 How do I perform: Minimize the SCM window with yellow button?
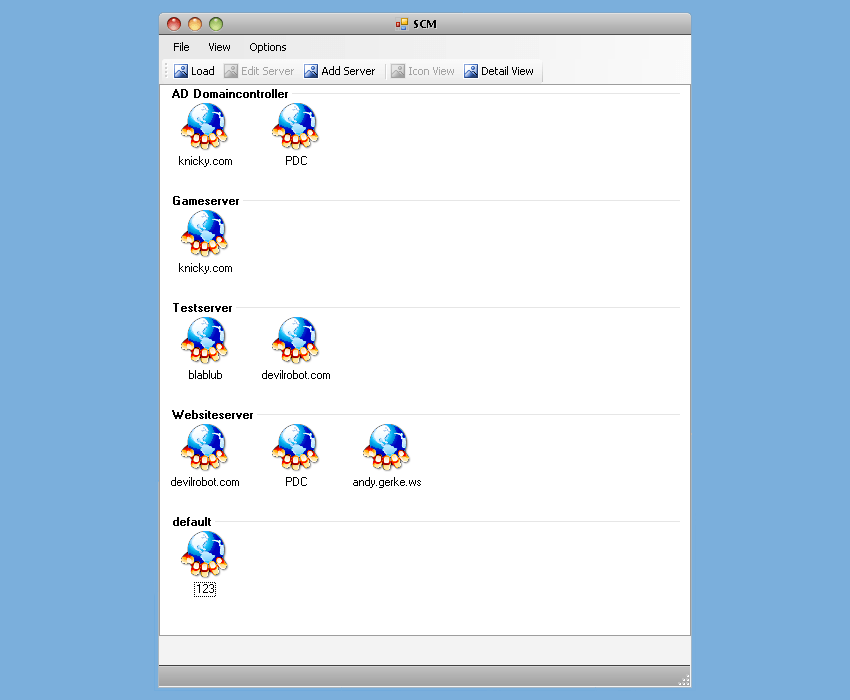click(x=195, y=24)
